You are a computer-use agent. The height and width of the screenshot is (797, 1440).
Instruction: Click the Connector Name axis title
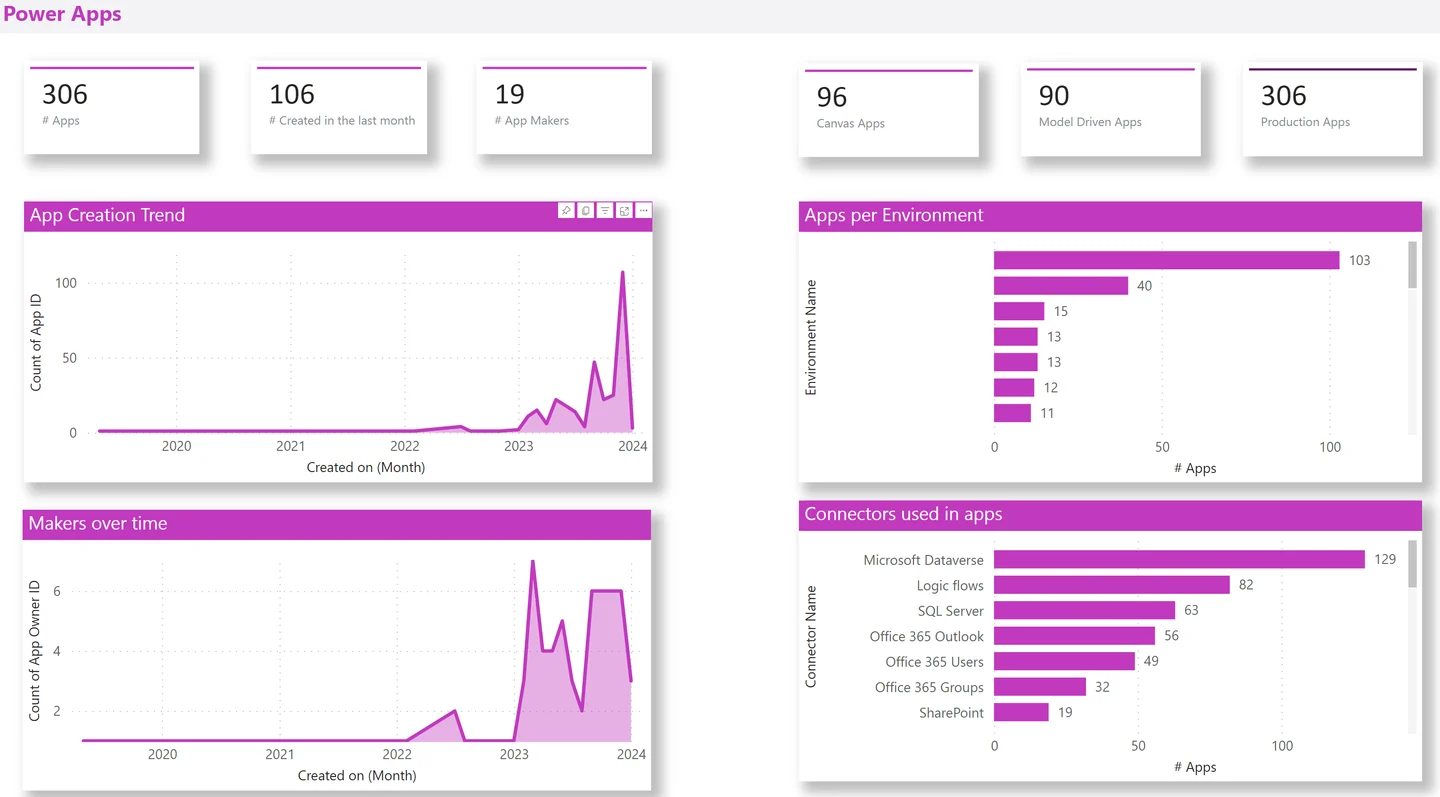pyautogui.click(x=811, y=636)
